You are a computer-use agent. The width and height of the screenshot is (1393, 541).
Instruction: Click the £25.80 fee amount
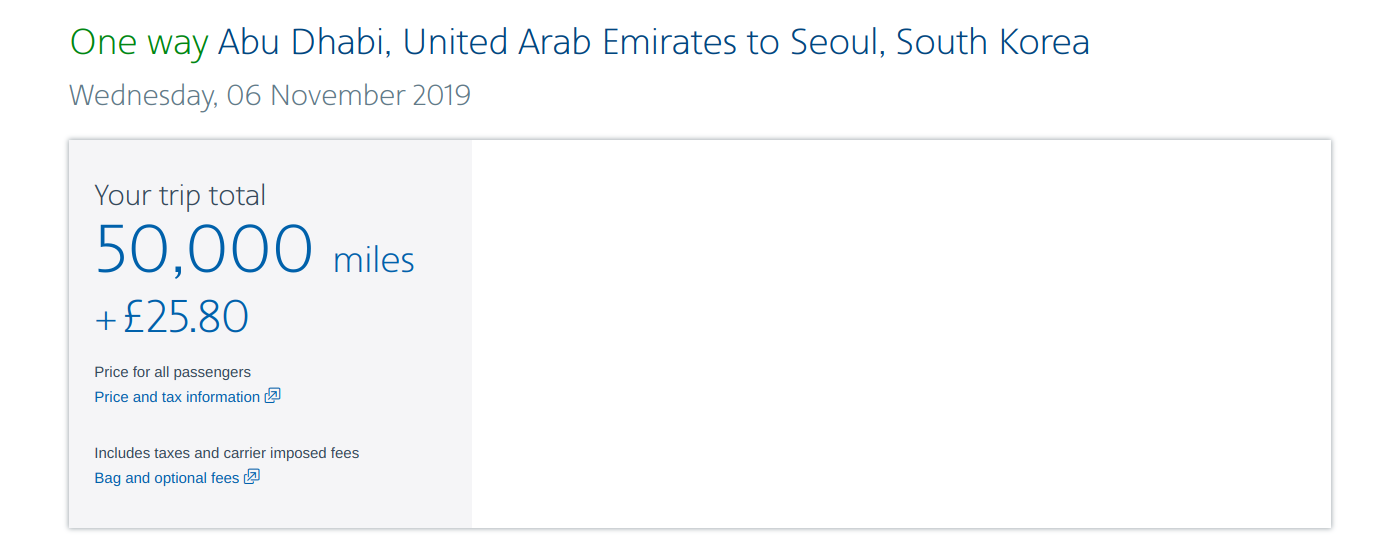pyautogui.click(x=186, y=317)
